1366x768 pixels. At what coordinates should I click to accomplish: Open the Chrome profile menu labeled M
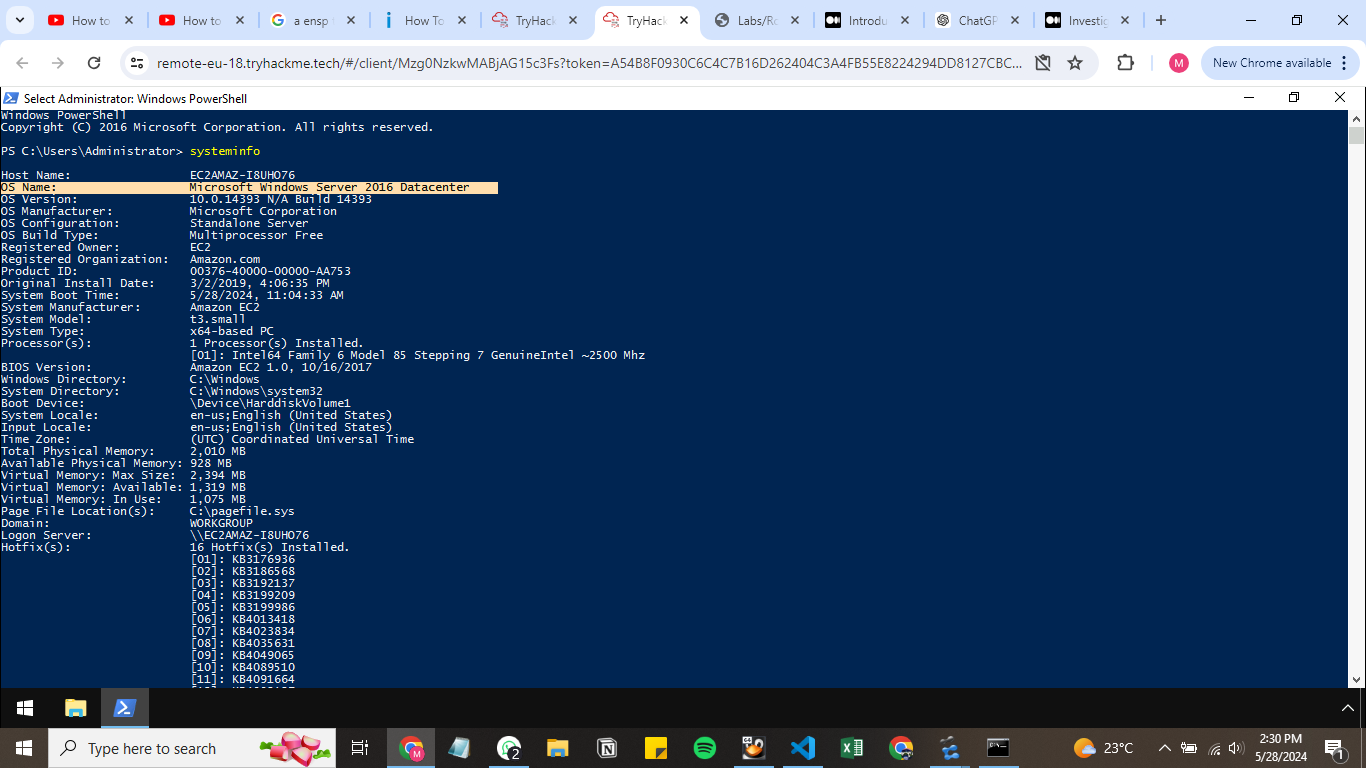1178,62
